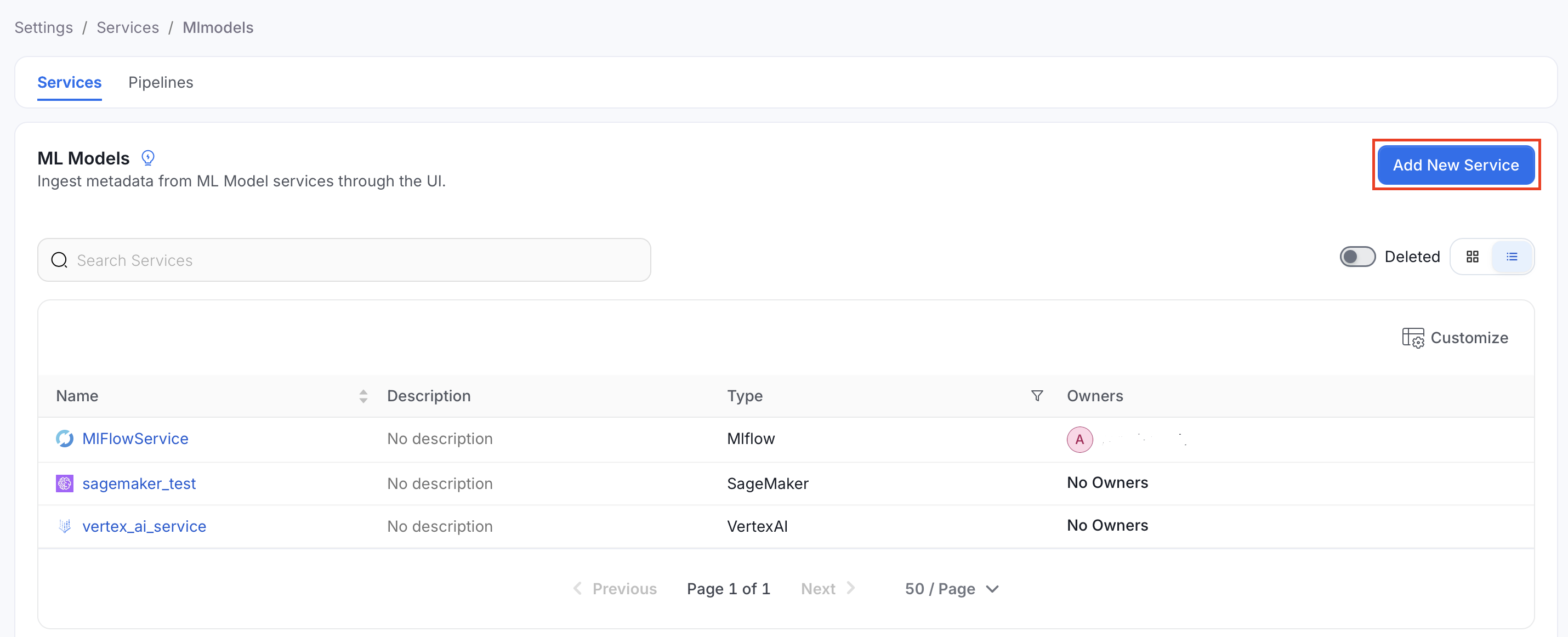This screenshot has height=637, width=1568.
Task: Switch to grid card view icon
Action: click(1473, 257)
